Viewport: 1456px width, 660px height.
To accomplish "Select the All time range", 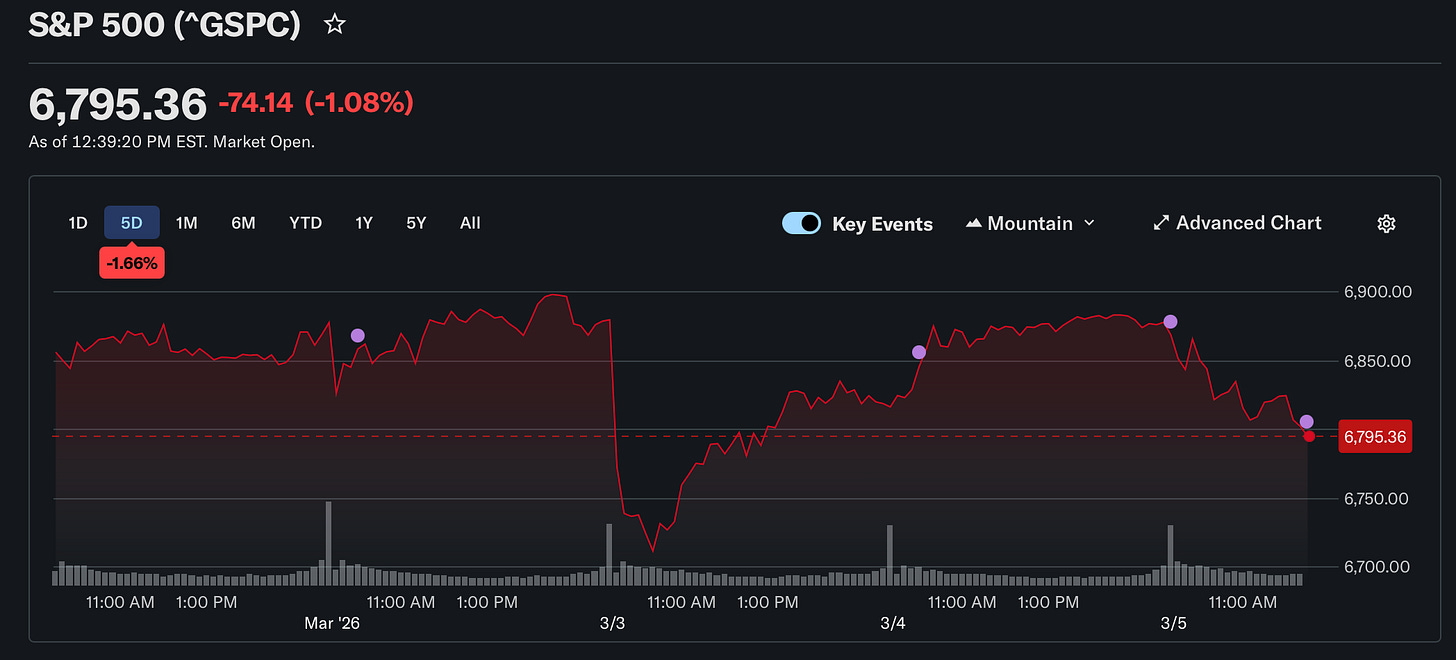I will pos(470,223).
